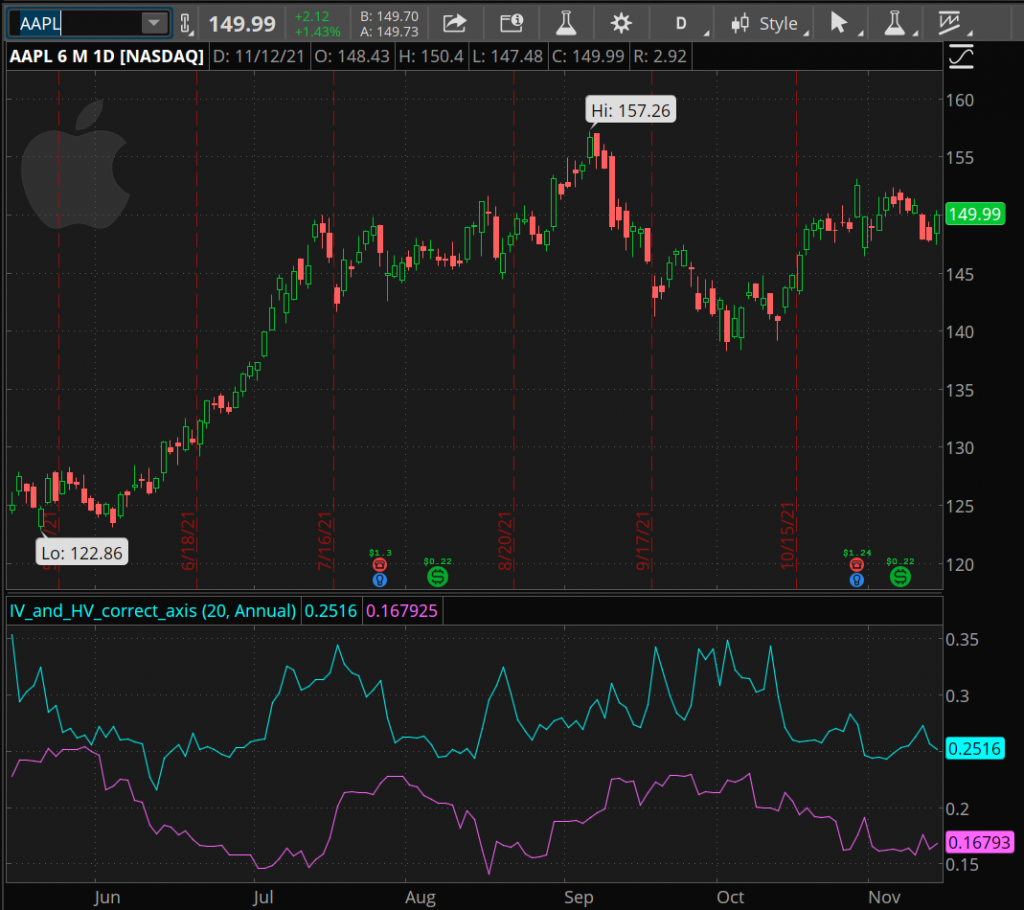Viewport: 1024px width, 910px height.
Task: Click the R: 2.92 range value
Action: click(x=660, y=56)
